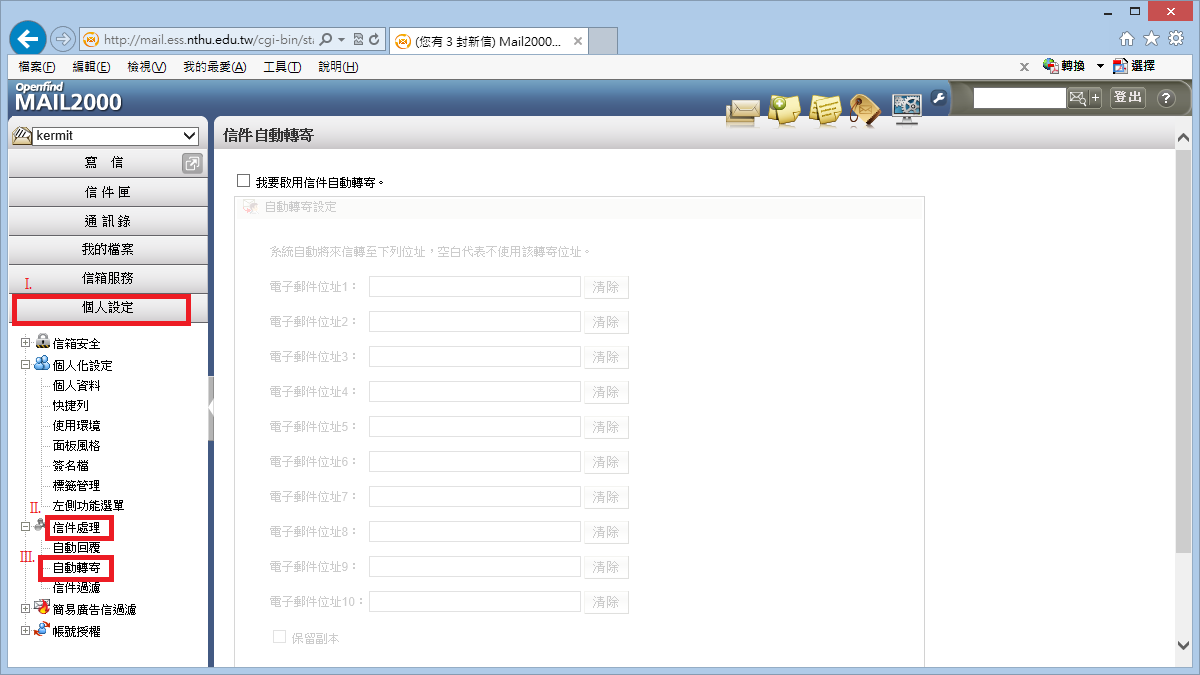1200x675 pixels.
Task: Open the 我的最愛(A) menu
Action: 214,67
